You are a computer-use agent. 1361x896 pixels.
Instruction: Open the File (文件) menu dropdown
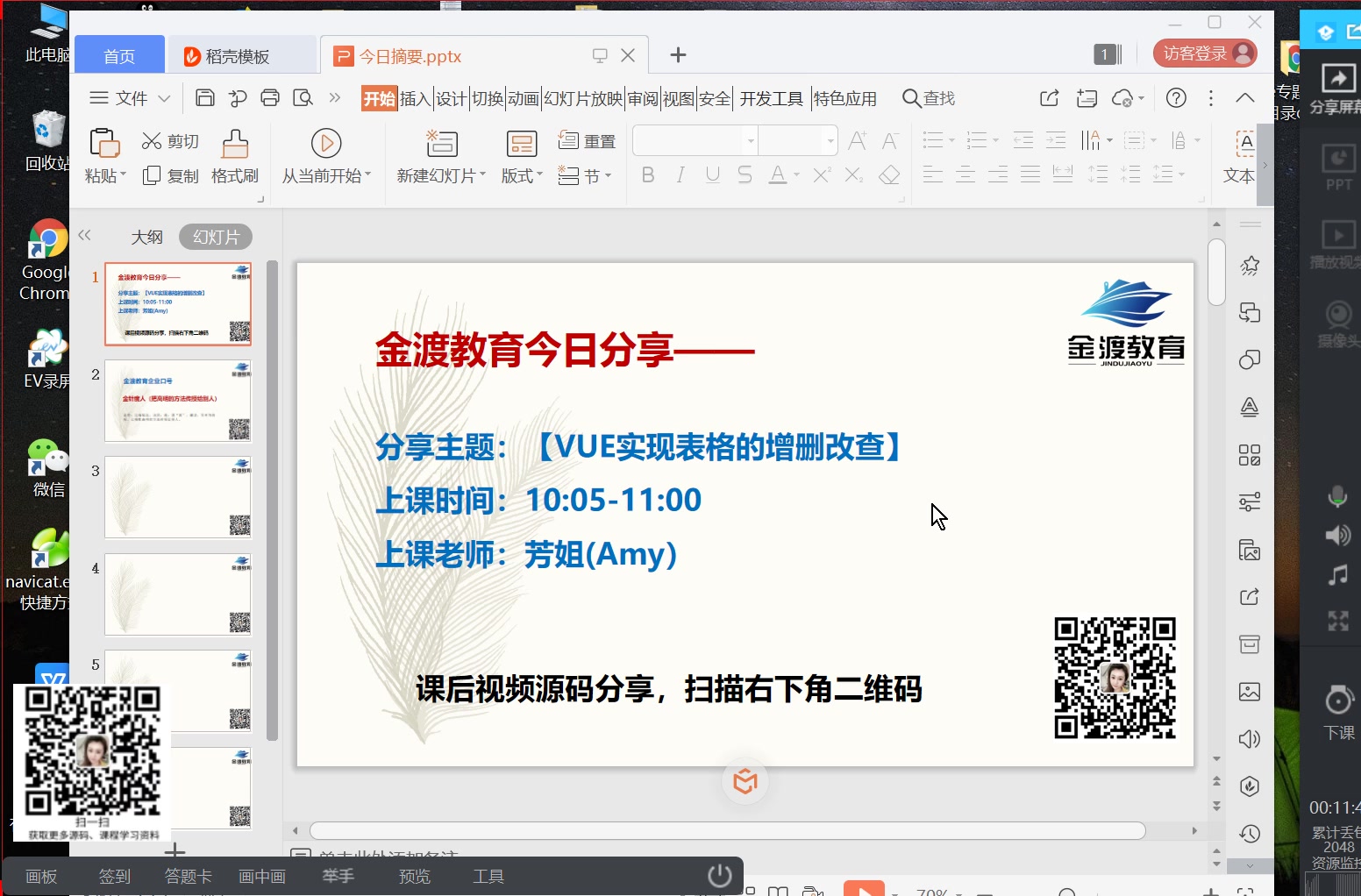(130, 98)
